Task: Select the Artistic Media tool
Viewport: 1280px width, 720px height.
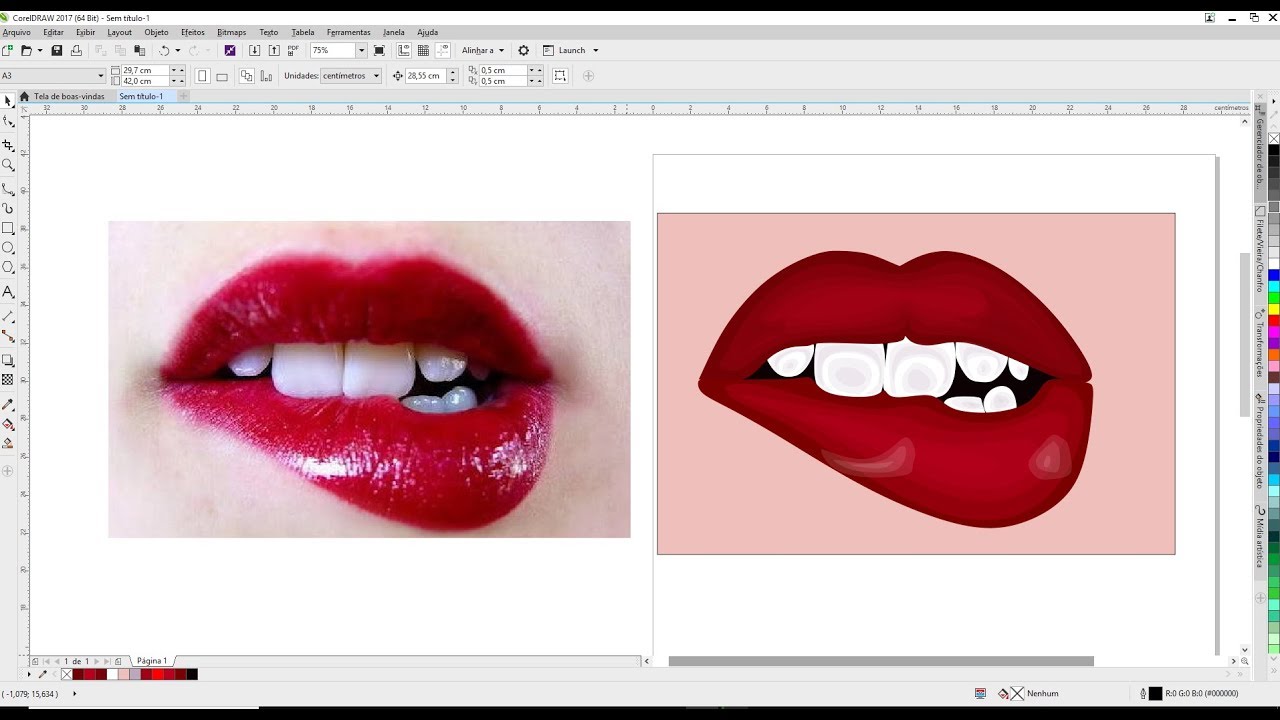Action: [x=8, y=208]
